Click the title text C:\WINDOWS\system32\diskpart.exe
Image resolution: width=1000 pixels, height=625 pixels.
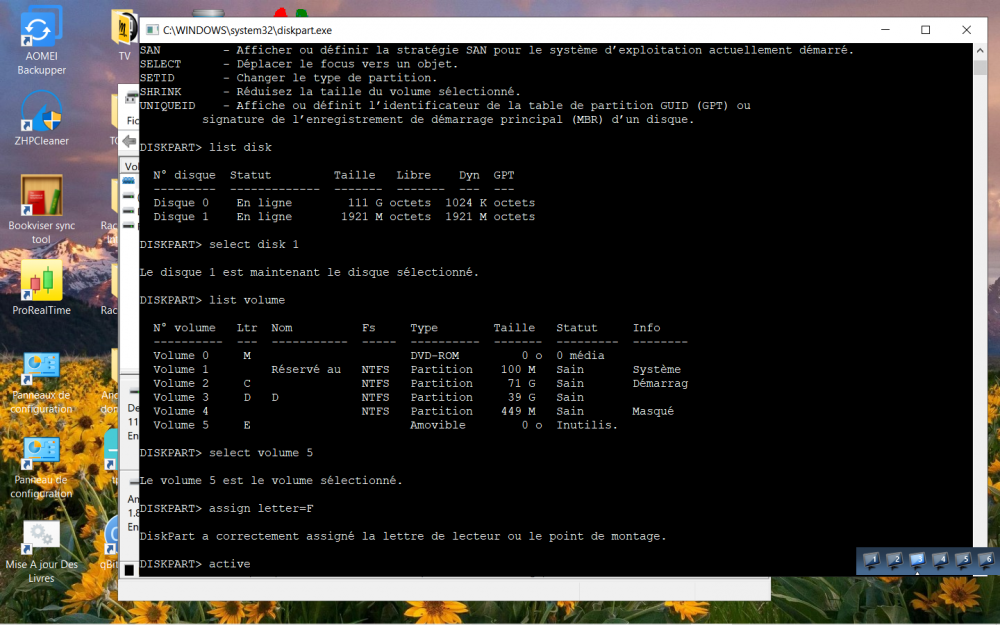(247, 30)
